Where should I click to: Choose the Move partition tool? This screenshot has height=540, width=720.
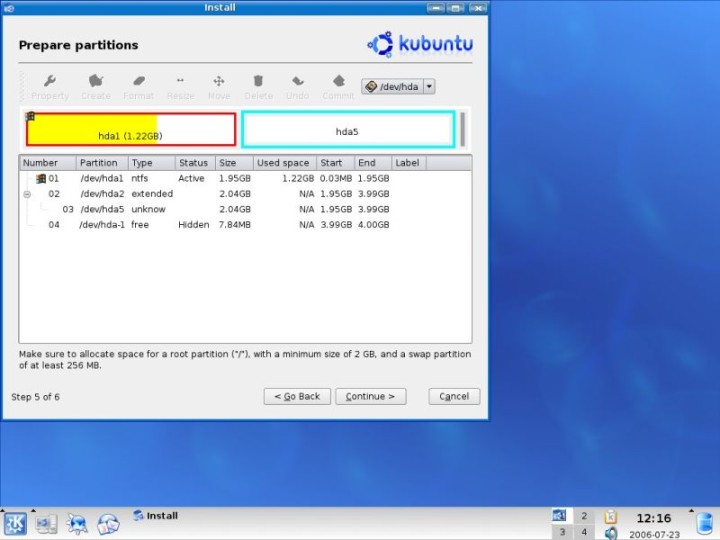[218, 82]
